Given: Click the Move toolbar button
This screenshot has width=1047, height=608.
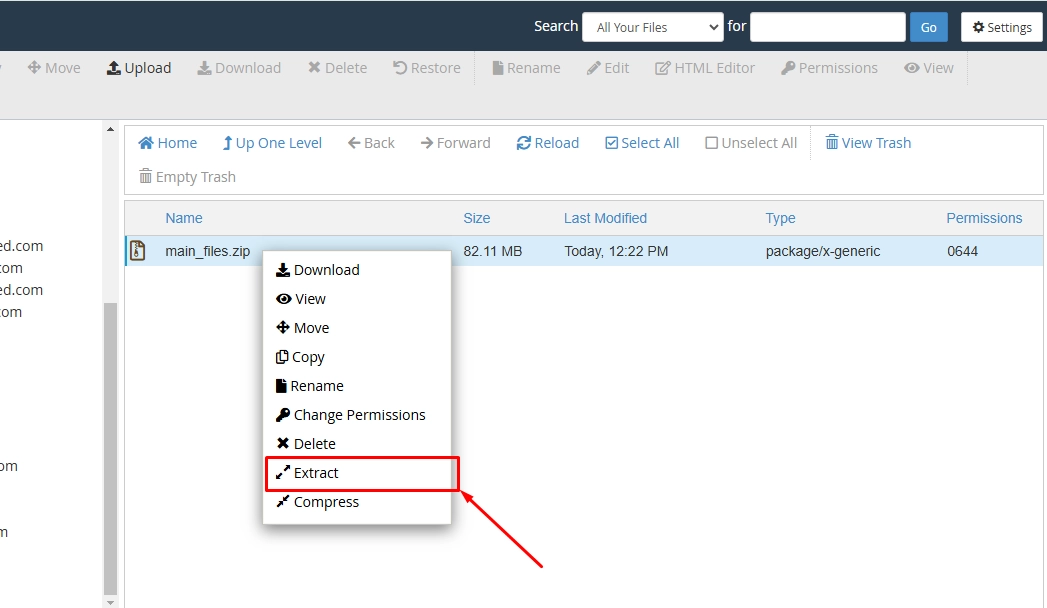Looking at the screenshot, I should point(53,68).
